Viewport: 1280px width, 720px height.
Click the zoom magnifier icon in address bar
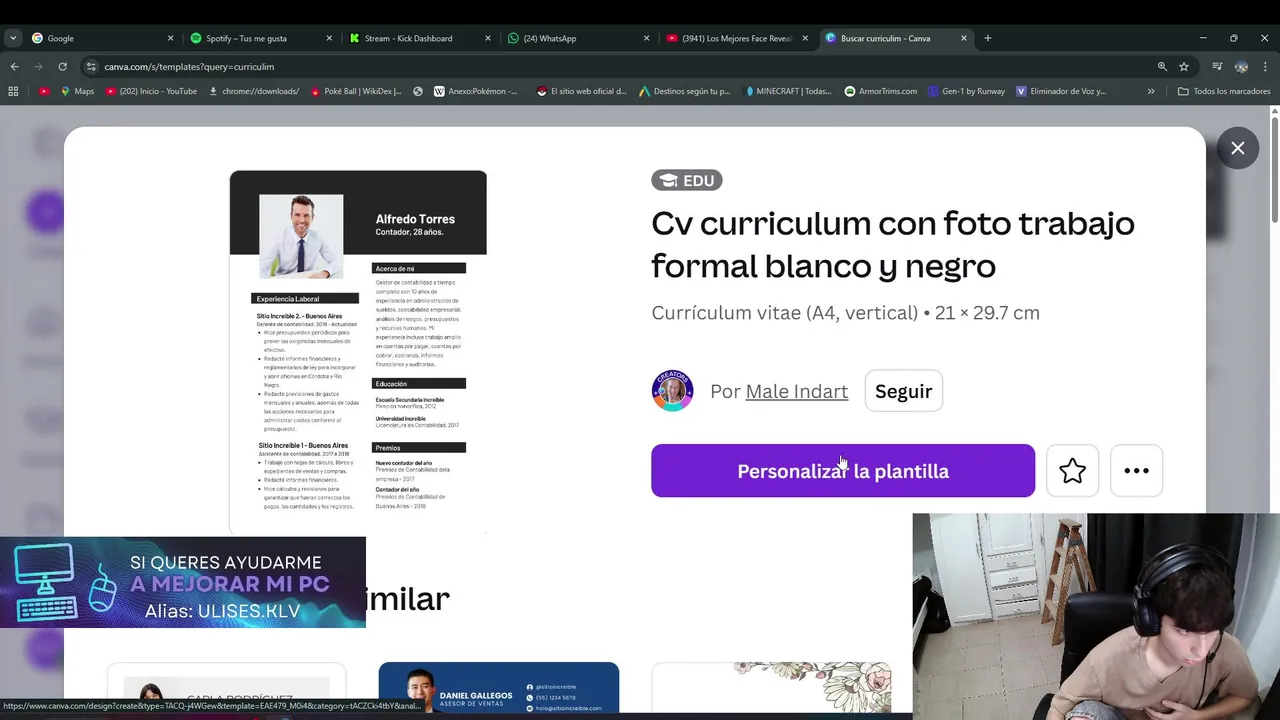tap(1162, 66)
